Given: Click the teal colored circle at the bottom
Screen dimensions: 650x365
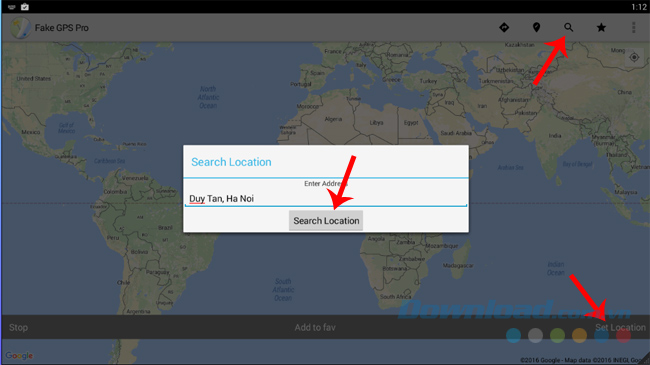Looking at the screenshot, I should (x=513, y=335).
